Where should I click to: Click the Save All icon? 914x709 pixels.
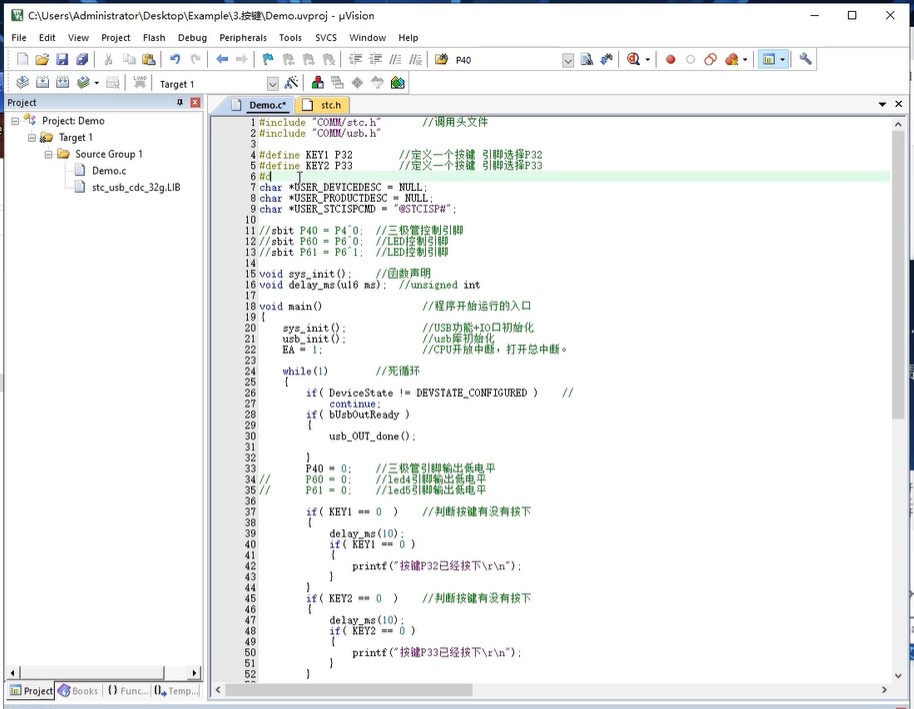tap(82, 59)
